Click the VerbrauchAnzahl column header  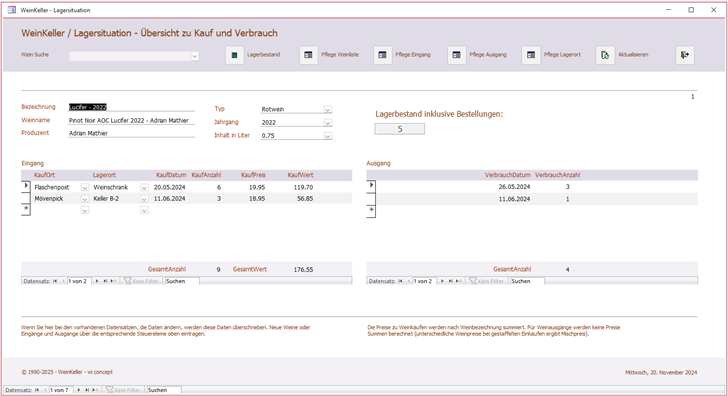tap(557, 175)
